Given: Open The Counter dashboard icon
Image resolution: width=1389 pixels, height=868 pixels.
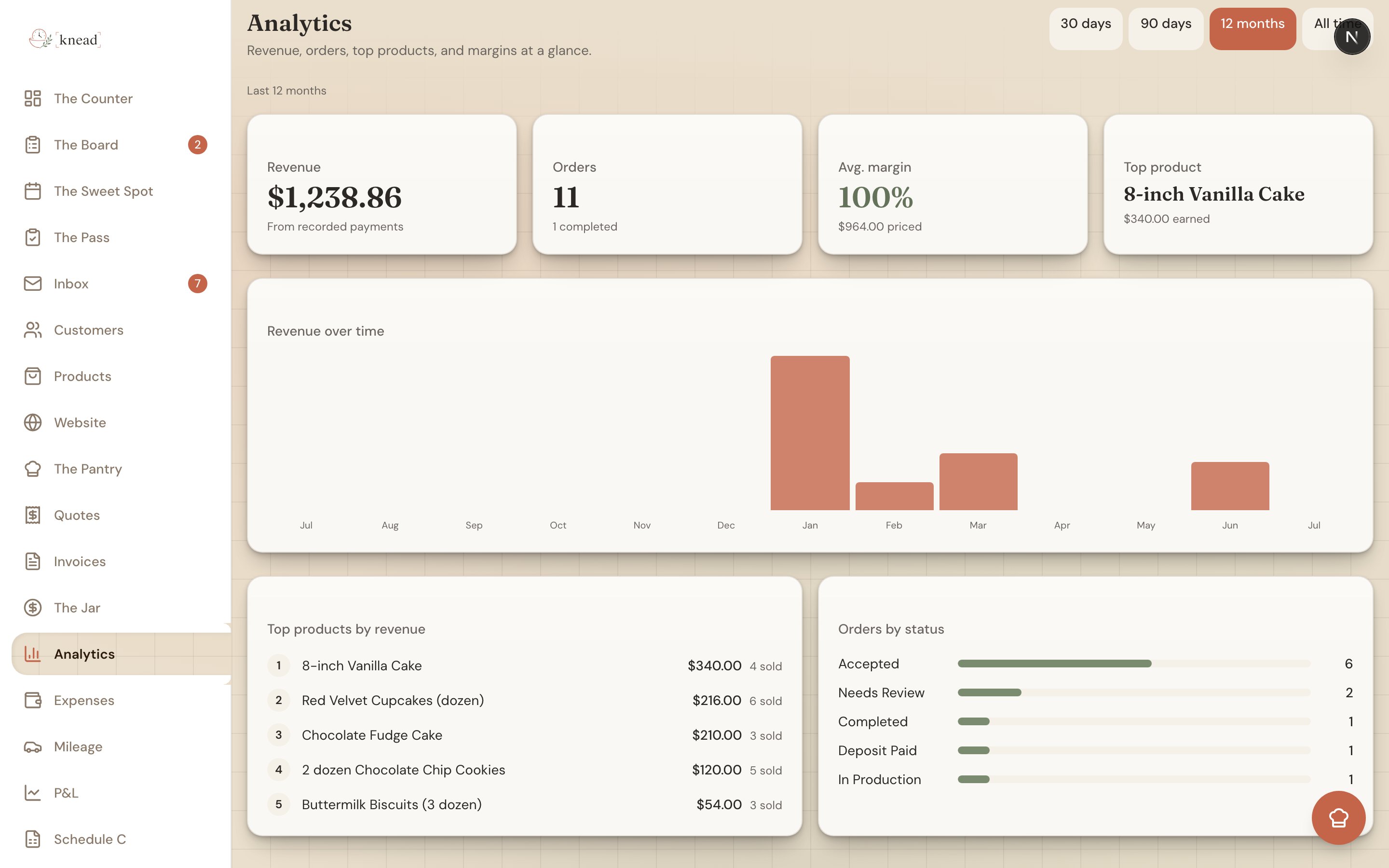Looking at the screenshot, I should [33, 98].
